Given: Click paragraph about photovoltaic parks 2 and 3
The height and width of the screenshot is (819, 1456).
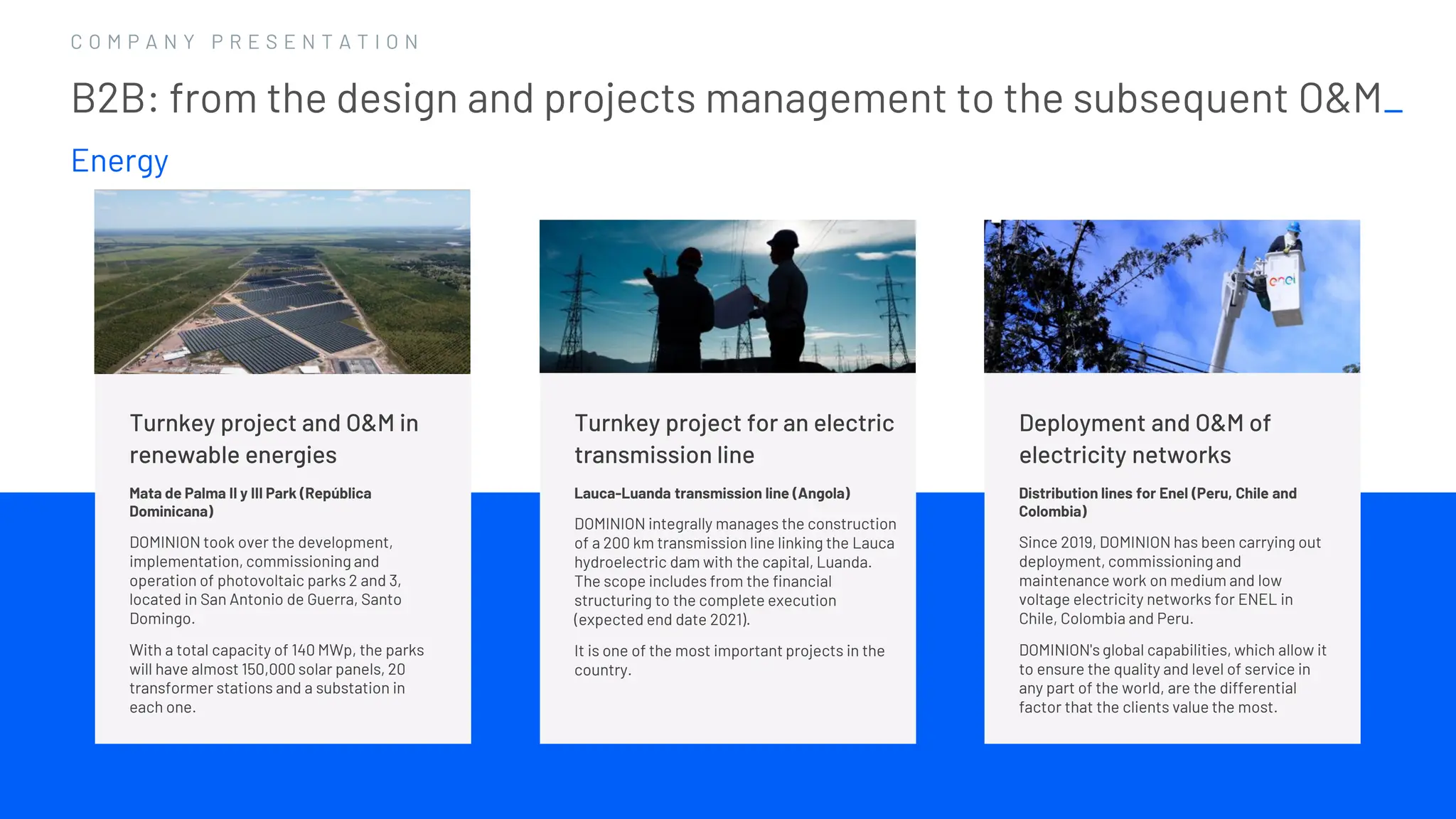Looking at the screenshot, I should (x=265, y=580).
